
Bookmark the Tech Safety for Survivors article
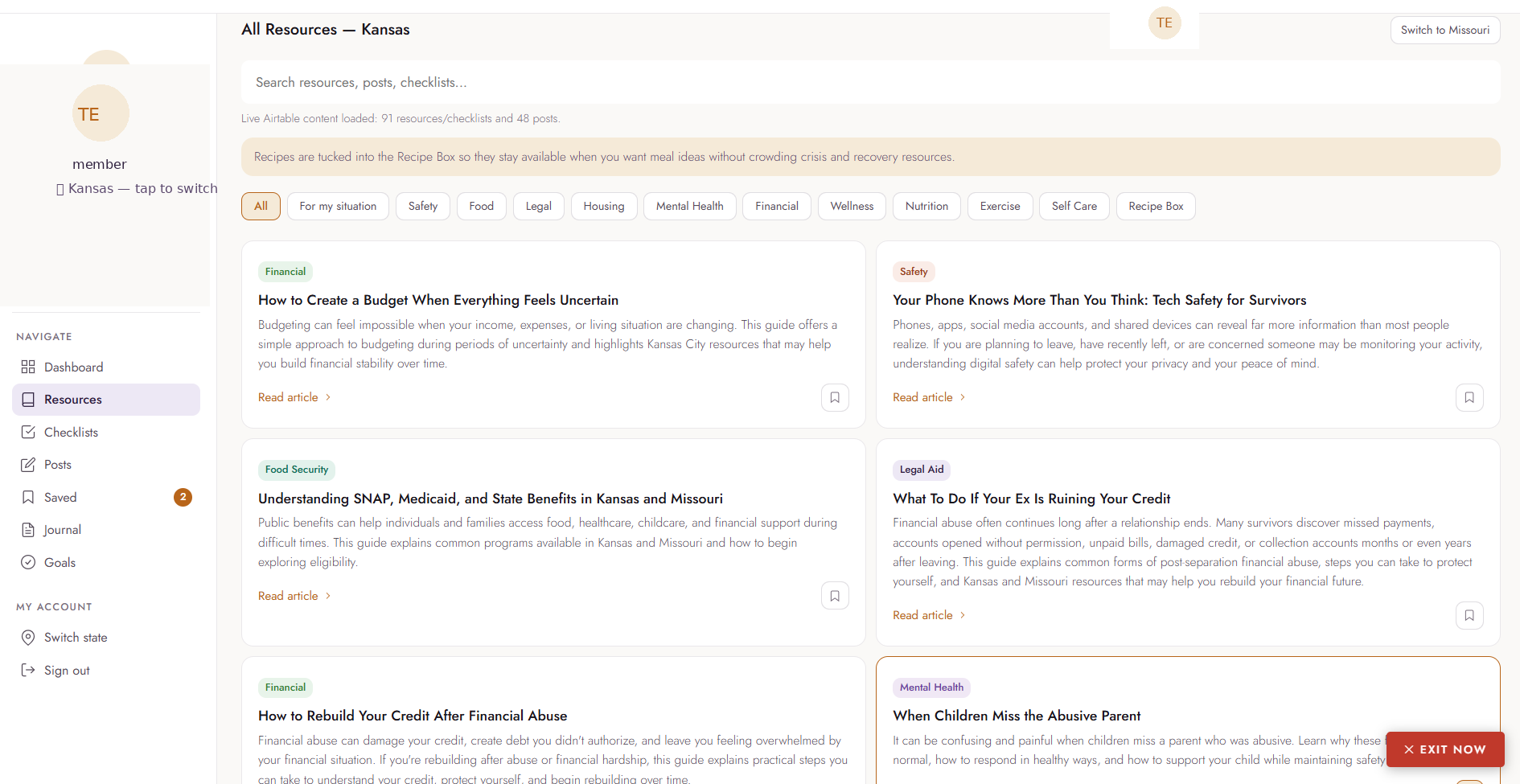(1469, 397)
